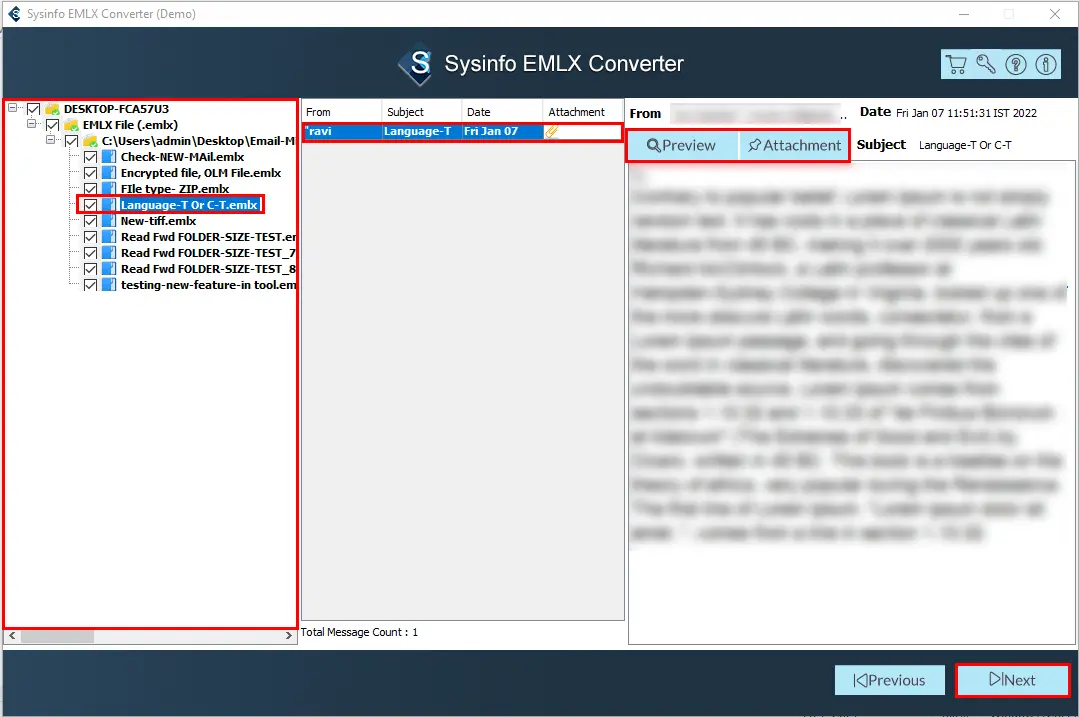Click the C:\Users\admin folder icon
This screenshot has height=717, width=1079.
pyautogui.click(x=89, y=141)
